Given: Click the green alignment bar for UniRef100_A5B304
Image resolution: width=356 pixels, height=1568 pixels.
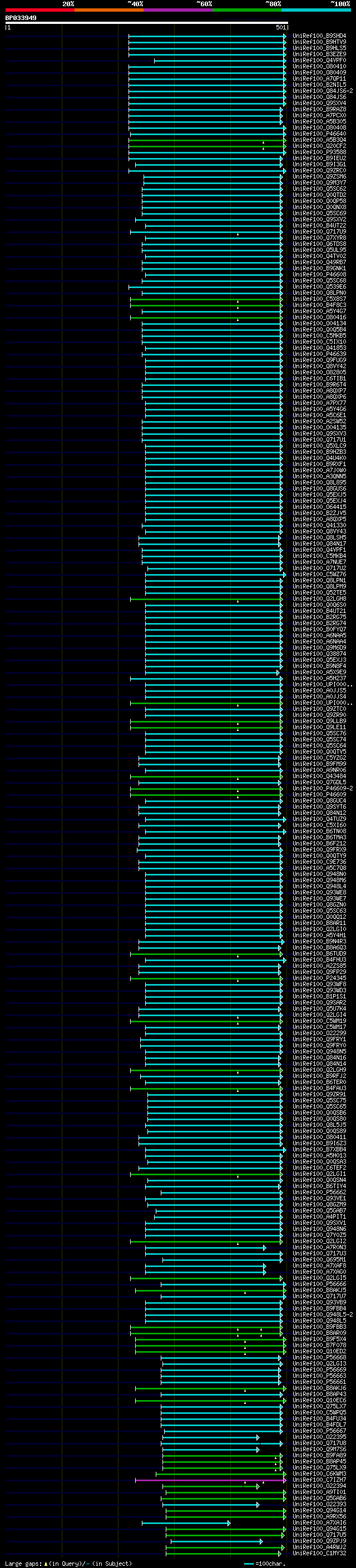Looking at the screenshot, I should [x=207, y=140].
